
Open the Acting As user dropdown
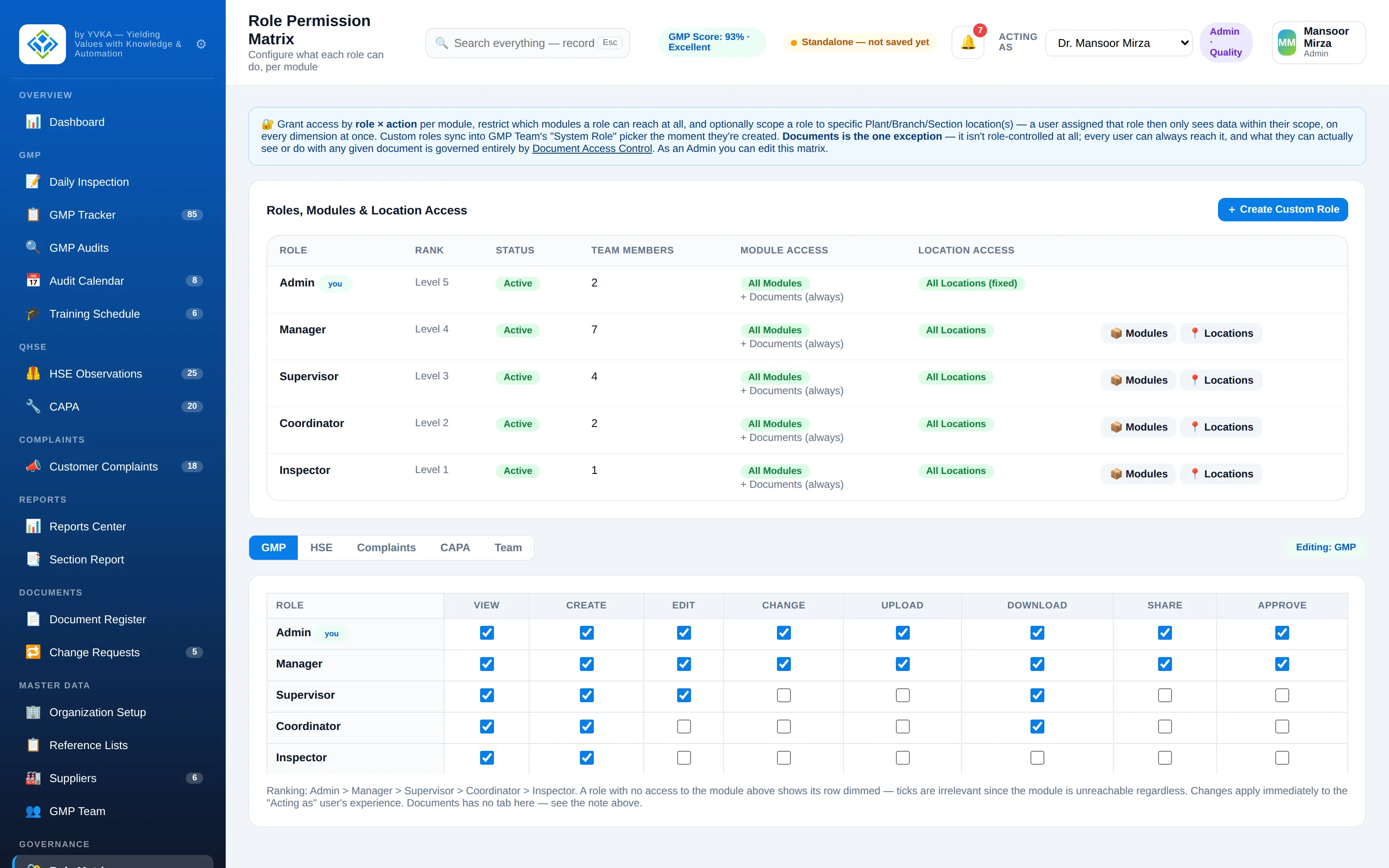coord(1118,43)
